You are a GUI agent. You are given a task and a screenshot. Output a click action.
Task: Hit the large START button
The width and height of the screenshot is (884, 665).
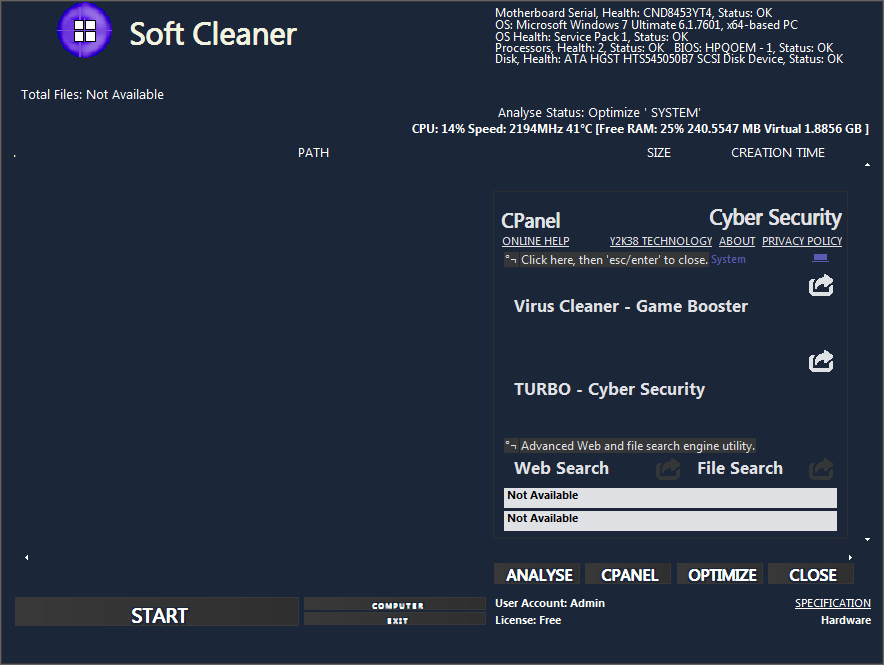(x=157, y=611)
